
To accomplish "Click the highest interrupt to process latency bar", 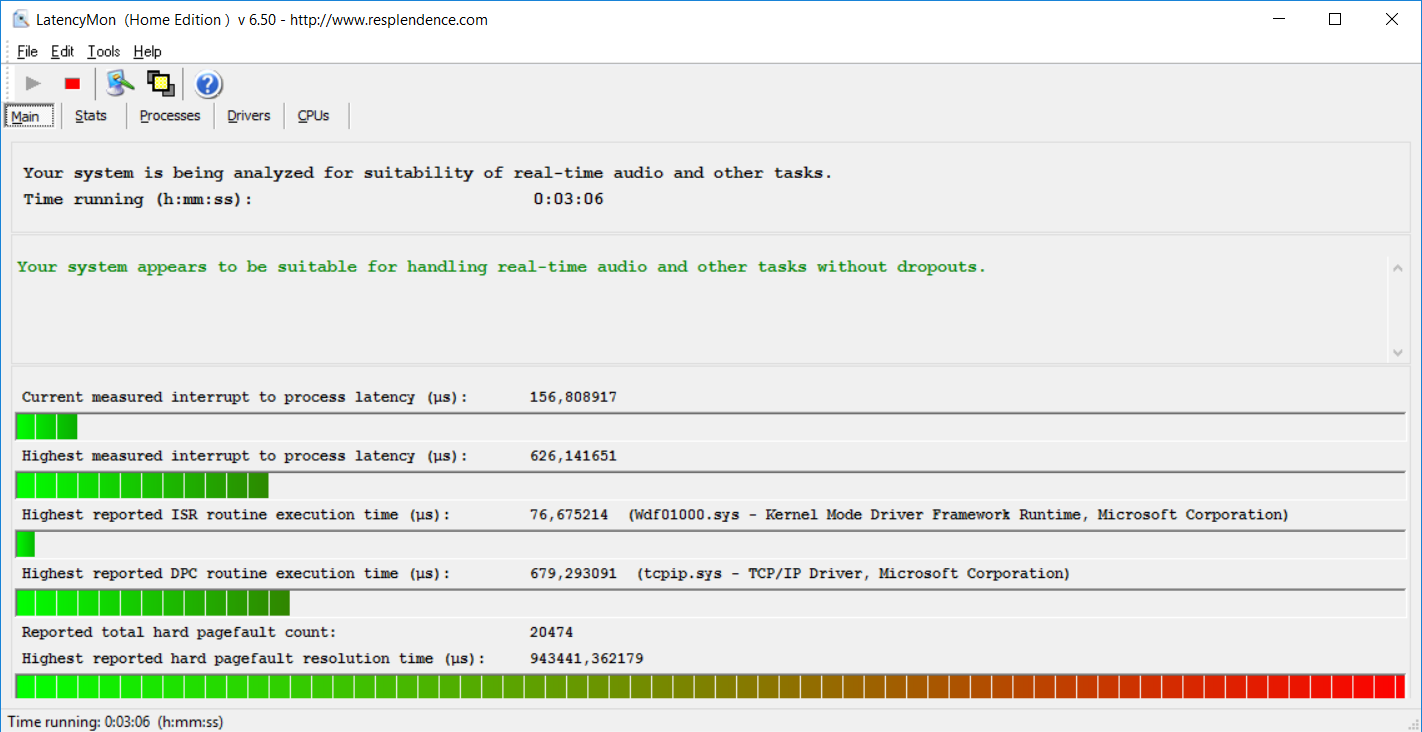I will [x=711, y=485].
